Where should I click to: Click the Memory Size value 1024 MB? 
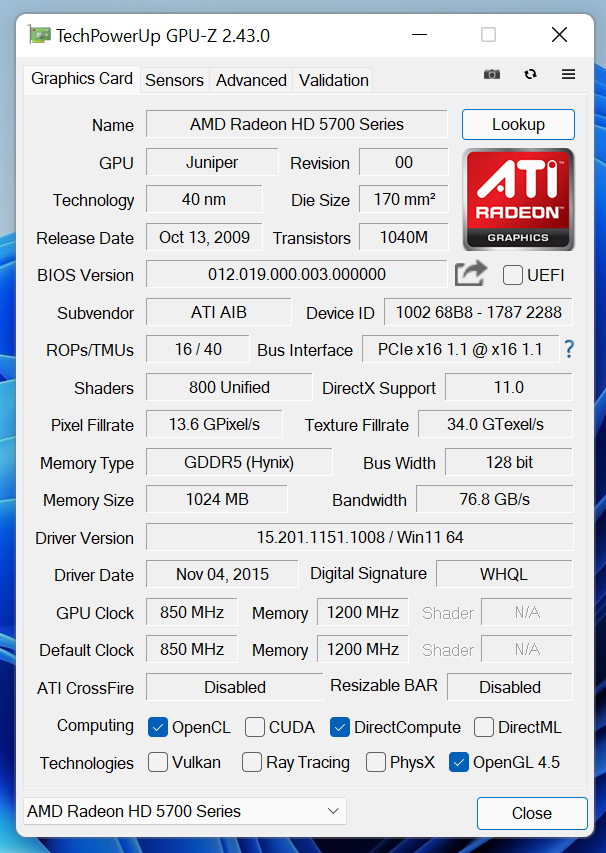click(x=217, y=499)
